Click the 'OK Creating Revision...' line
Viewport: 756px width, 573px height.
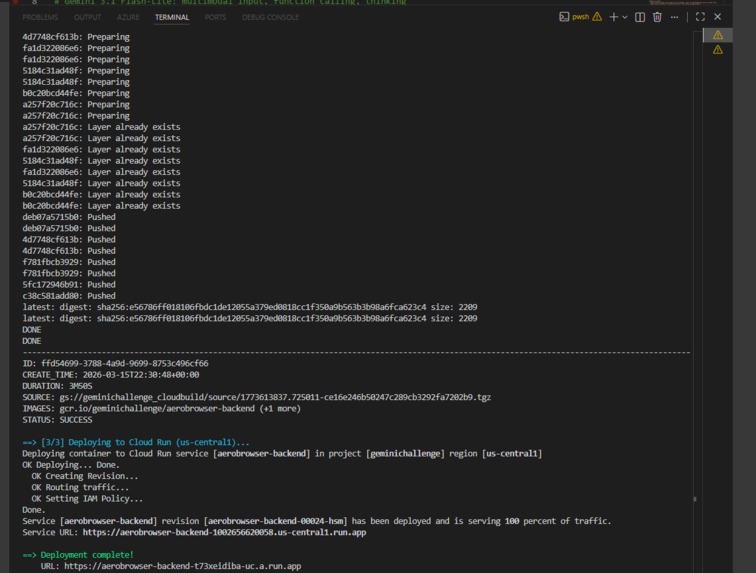pos(85,476)
